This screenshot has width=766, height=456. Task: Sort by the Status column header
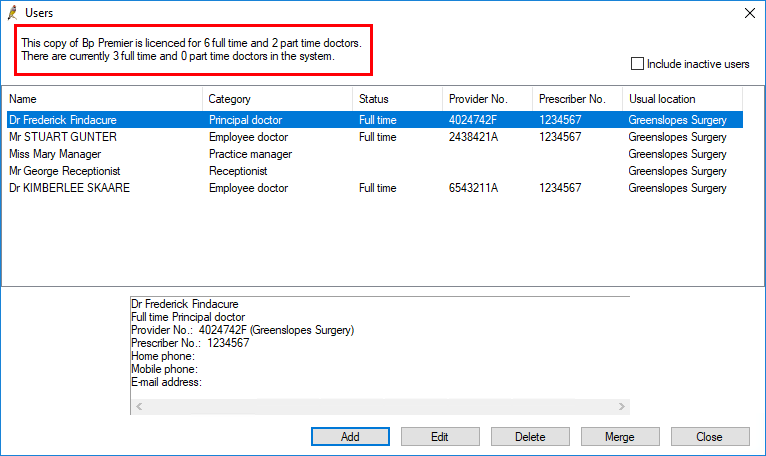pos(398,99)
